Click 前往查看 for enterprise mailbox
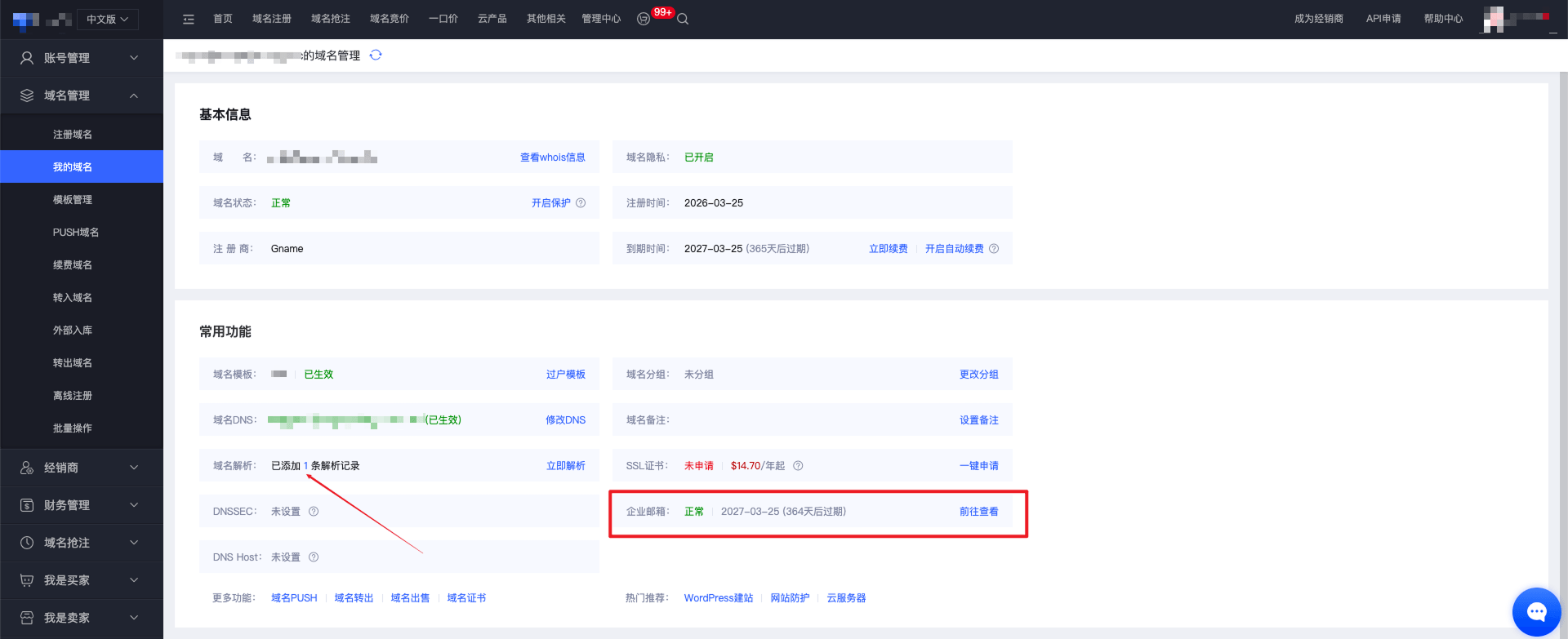 coord(978,512)
